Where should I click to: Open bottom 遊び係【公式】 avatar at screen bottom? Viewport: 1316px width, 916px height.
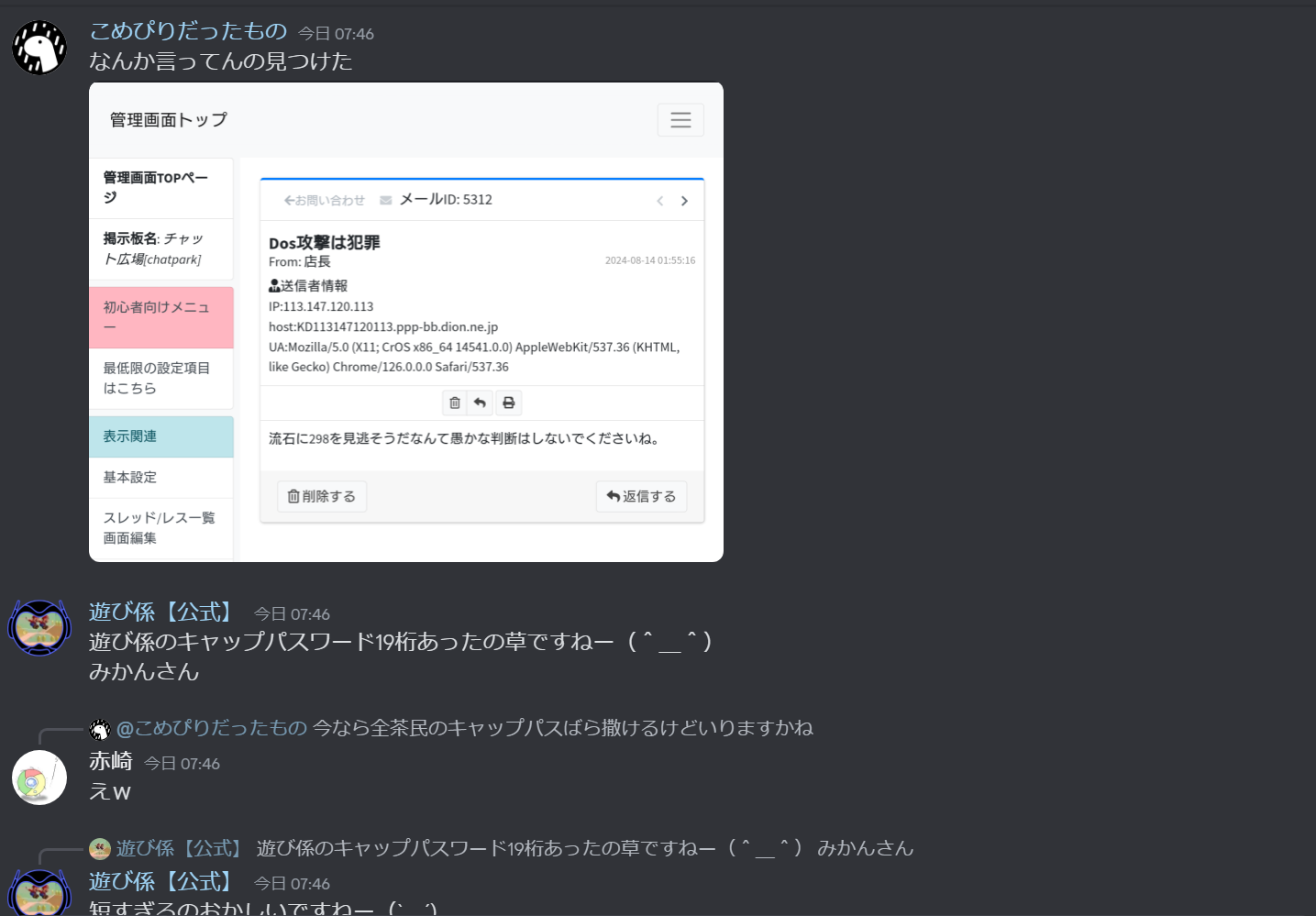point(39,892)
